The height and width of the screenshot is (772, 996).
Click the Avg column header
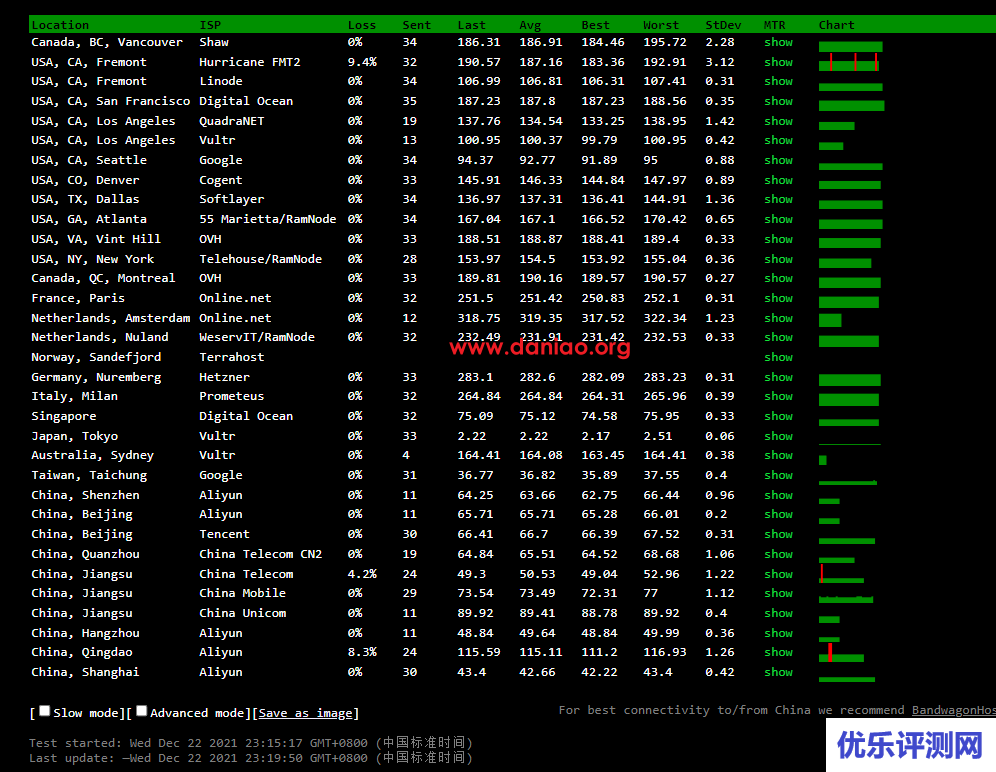tap(530, 25)
